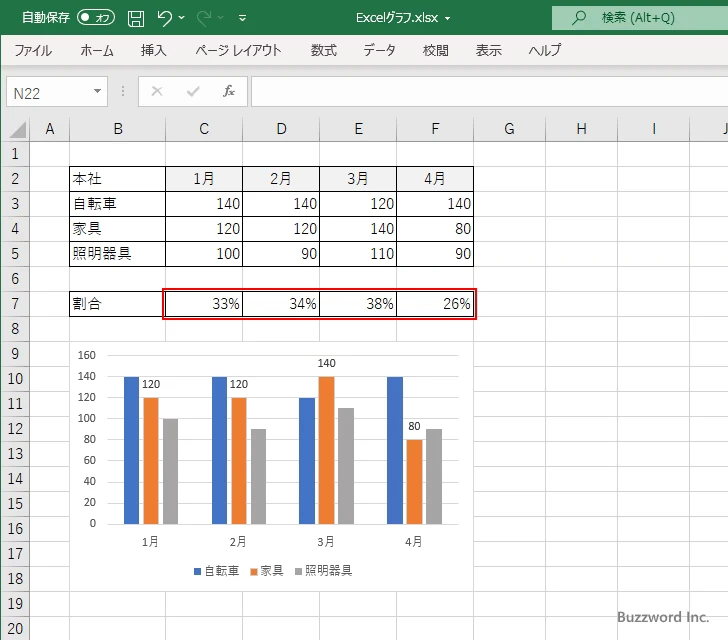Viewport: 728px width, 640px height.
Task: Select column A header
Action: 50,129
